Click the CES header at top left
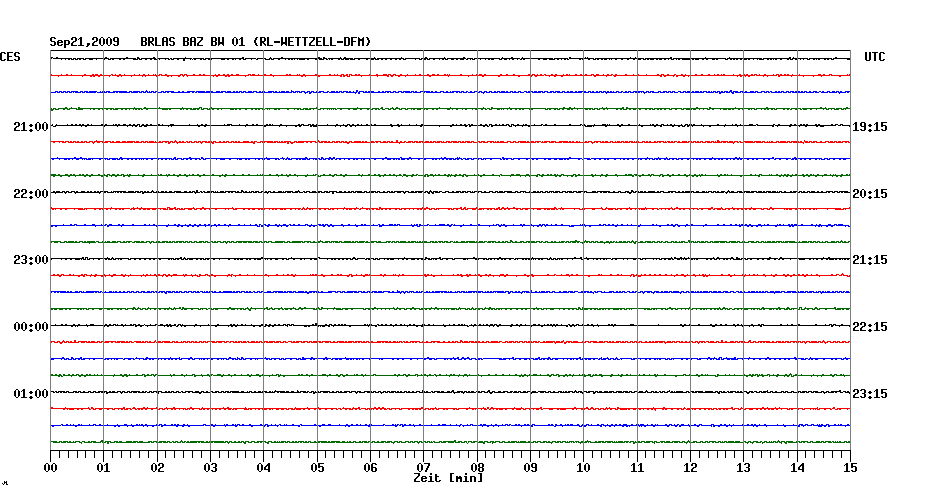 [x=10, y=58]
